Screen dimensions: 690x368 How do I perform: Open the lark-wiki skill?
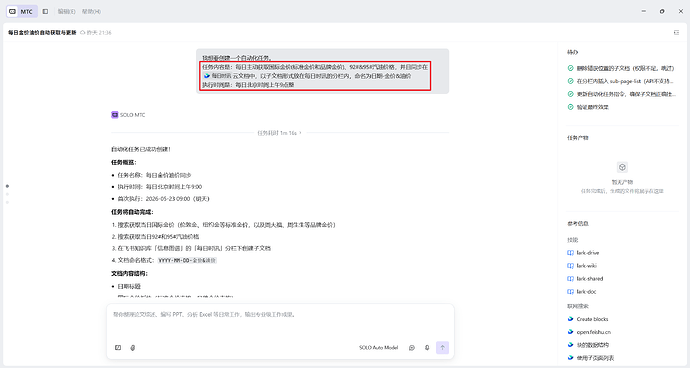(587, 266)
